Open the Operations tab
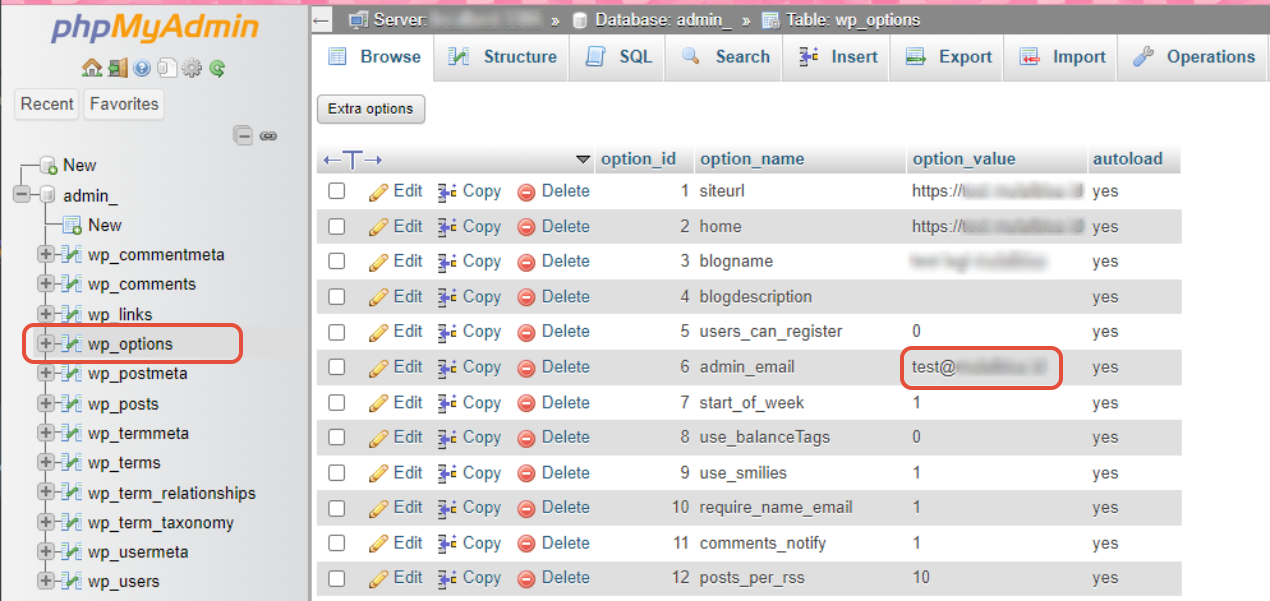Screen dimensions: 1270x601 (1193, 57)
